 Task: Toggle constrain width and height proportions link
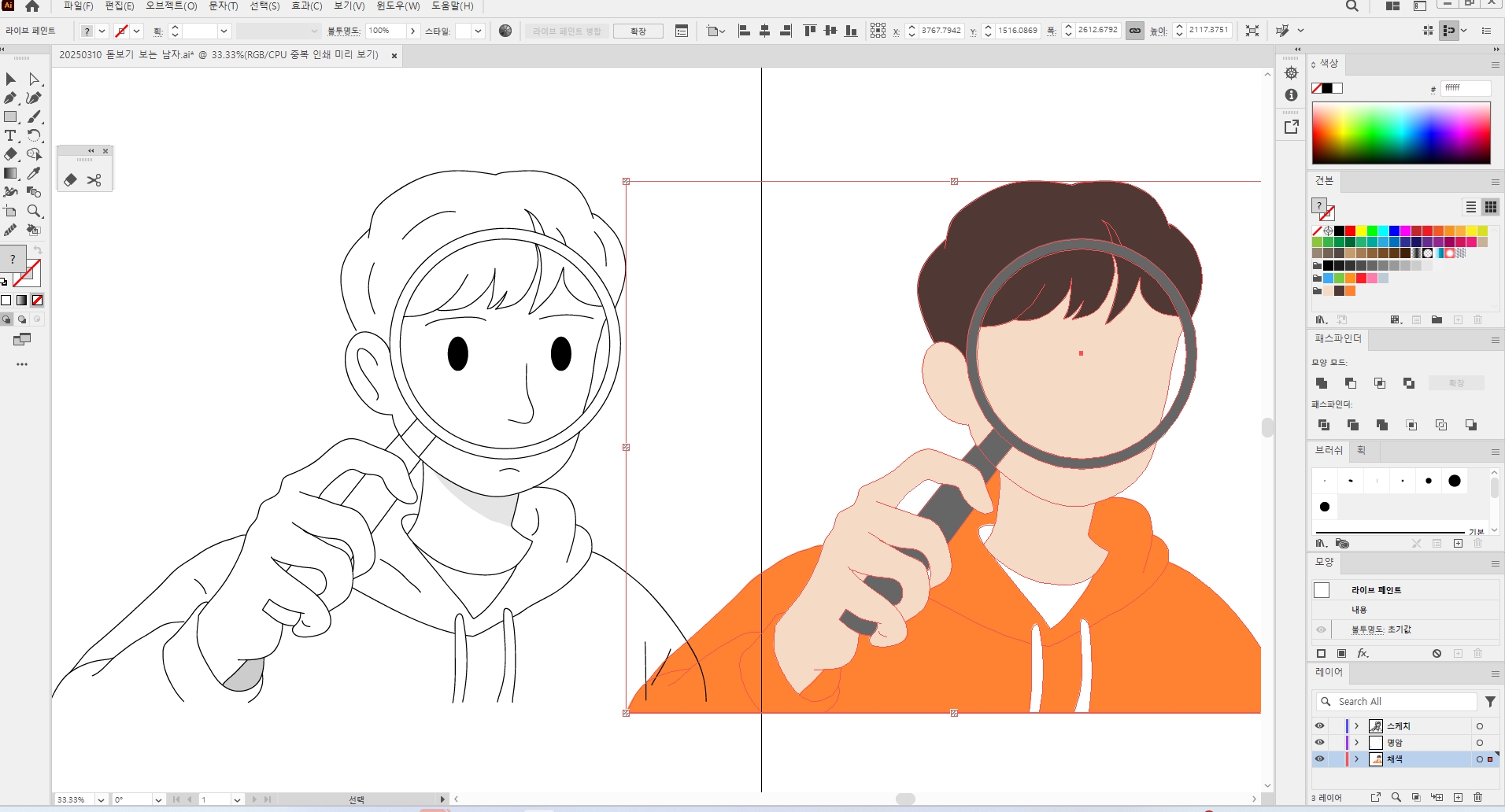[1134, 31]
